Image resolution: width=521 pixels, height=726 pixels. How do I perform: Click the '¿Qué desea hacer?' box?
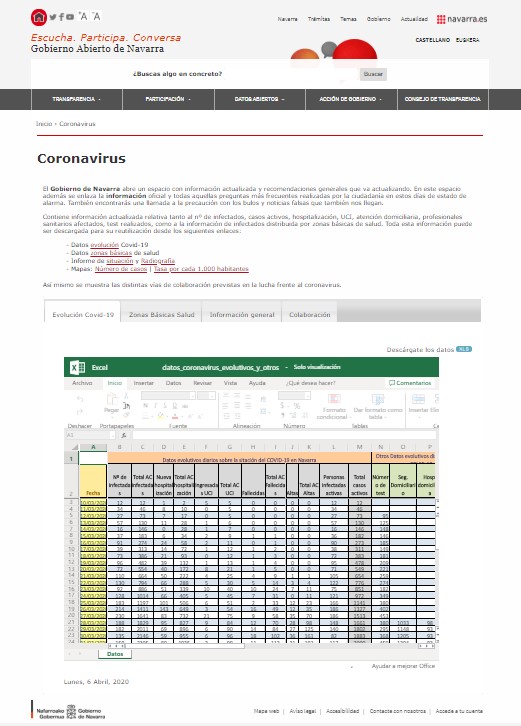(310, 383)
